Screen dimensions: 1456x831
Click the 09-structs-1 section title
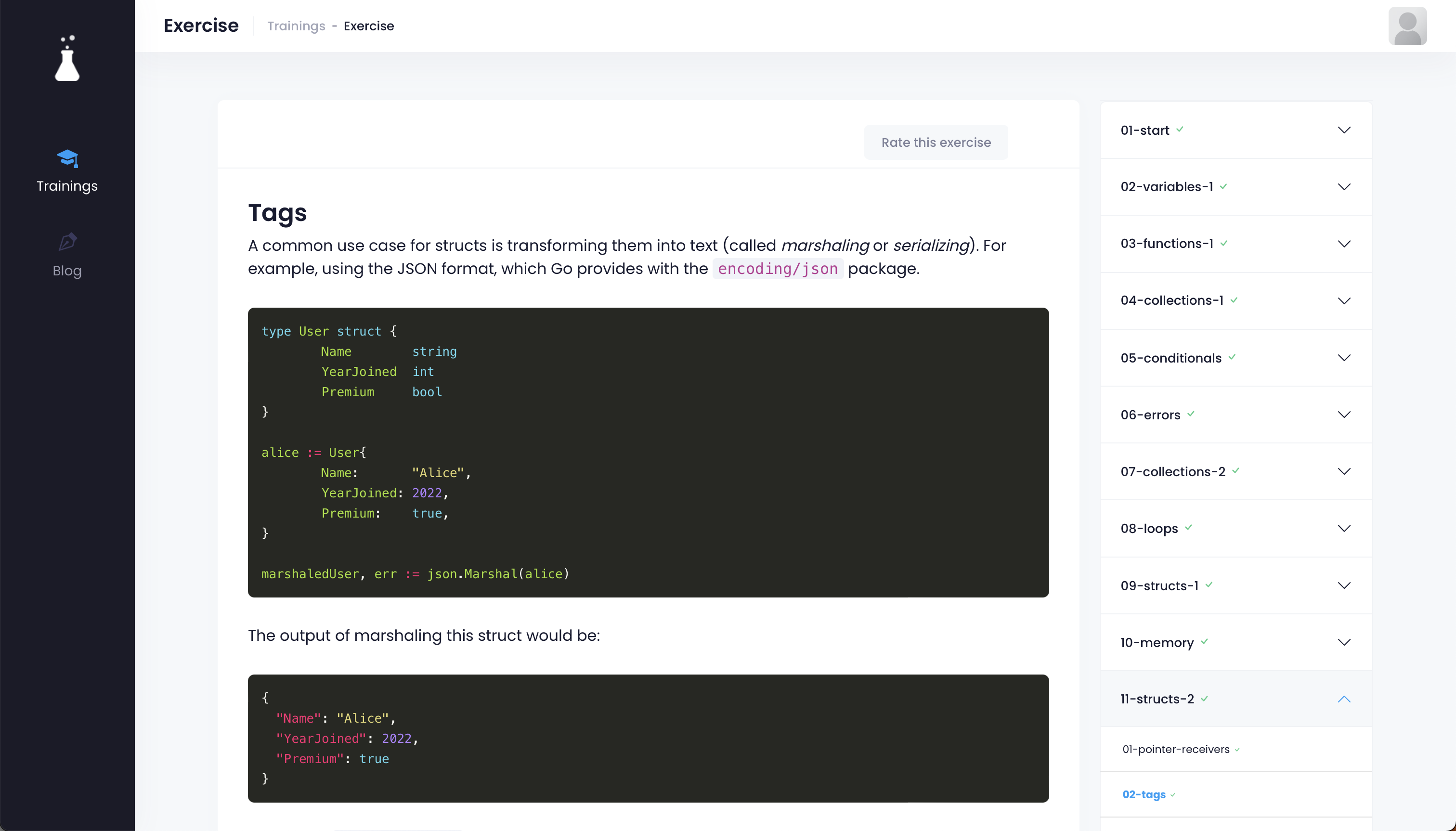point(1158,585)
